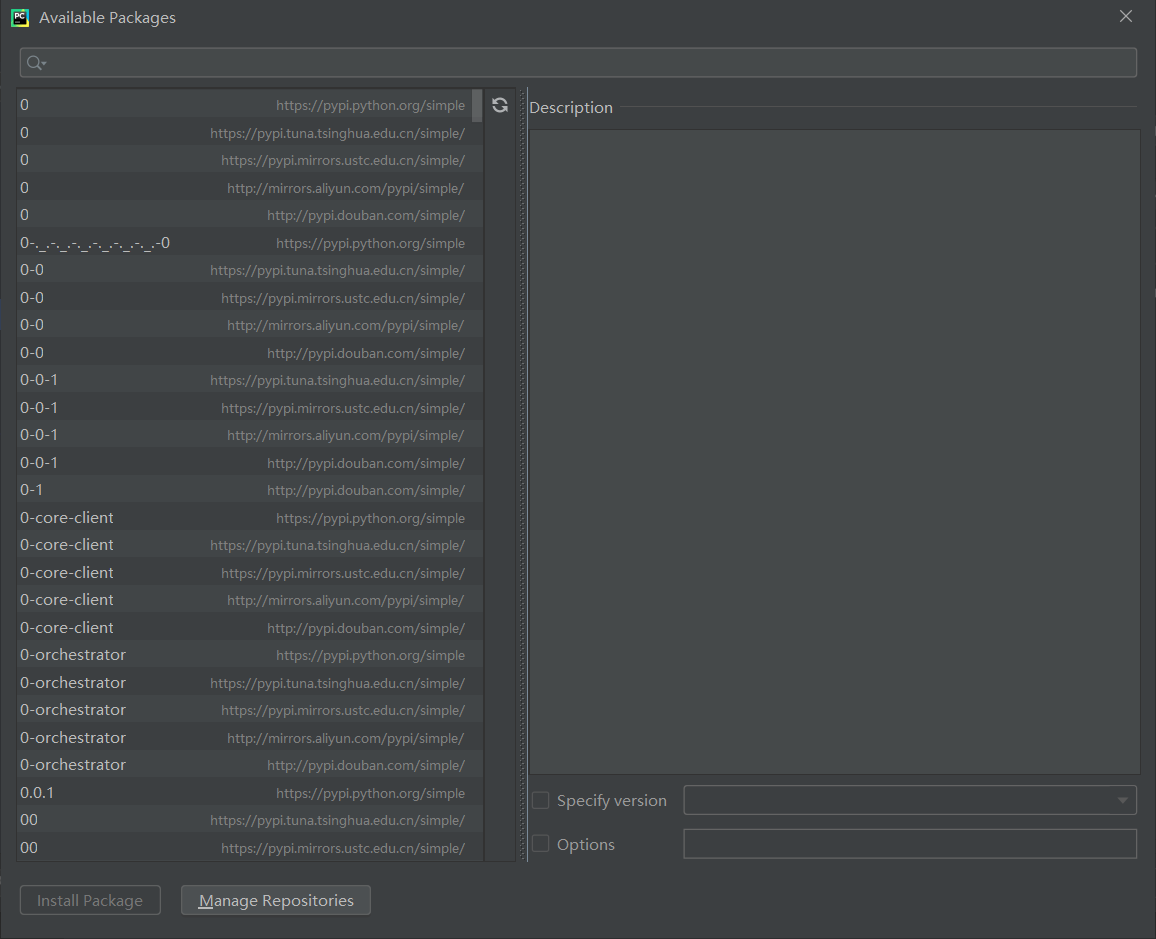Select 0-orchestrator from ustc mirror
This screenshot has width=1156, height=939.
click(x=250, y=711)
